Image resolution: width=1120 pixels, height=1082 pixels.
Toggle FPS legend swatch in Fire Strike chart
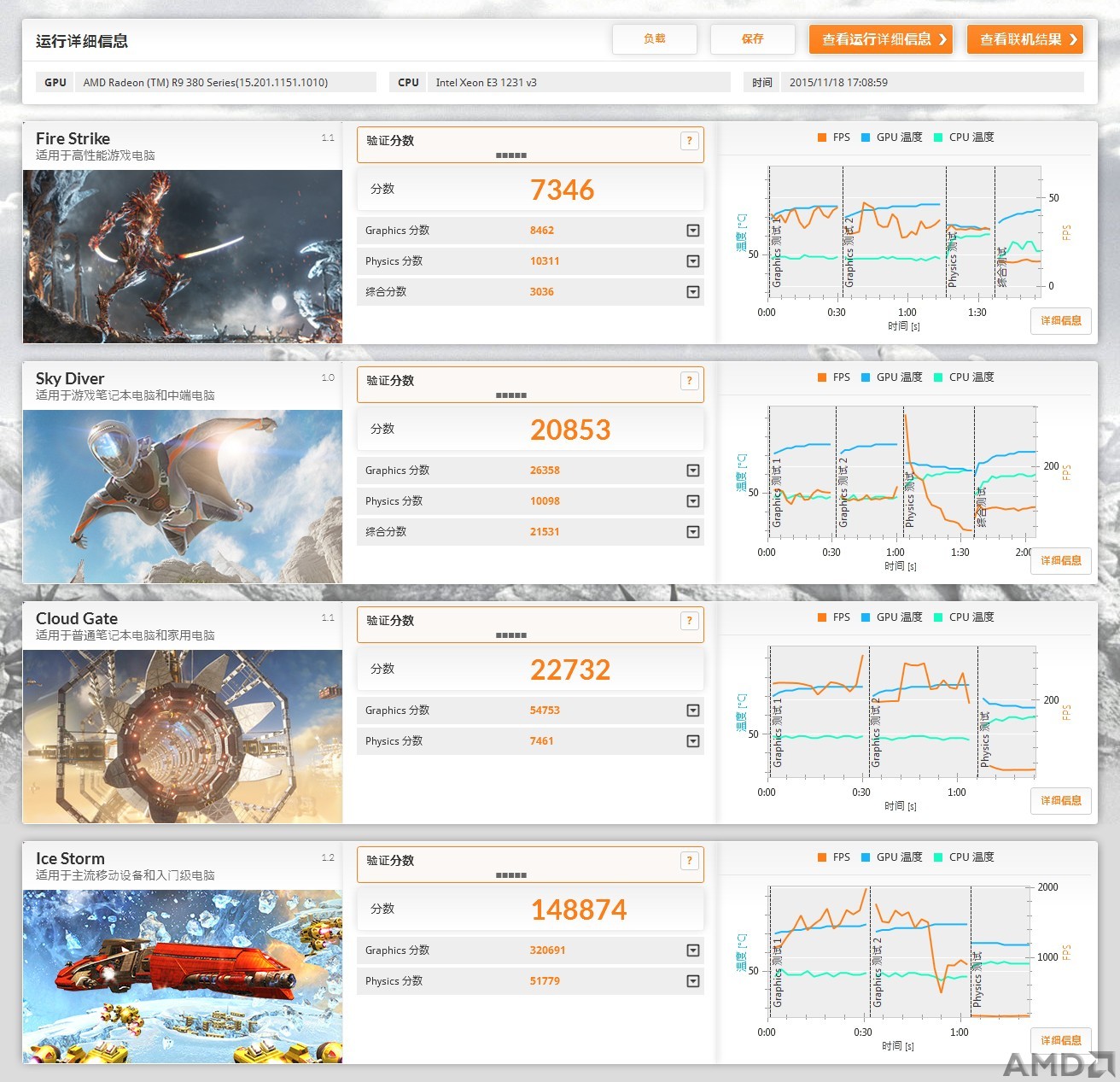tap(821, 137)
